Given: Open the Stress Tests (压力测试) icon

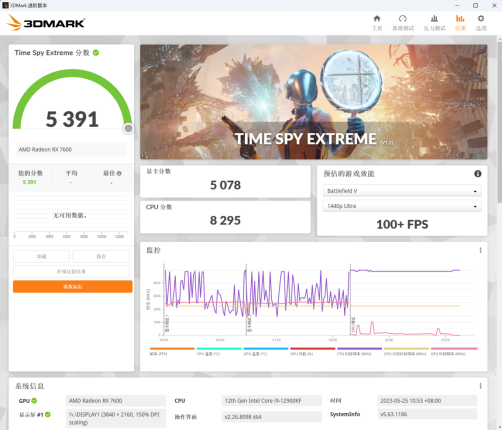Looking at the screenshot, I should tap(434, 22).
